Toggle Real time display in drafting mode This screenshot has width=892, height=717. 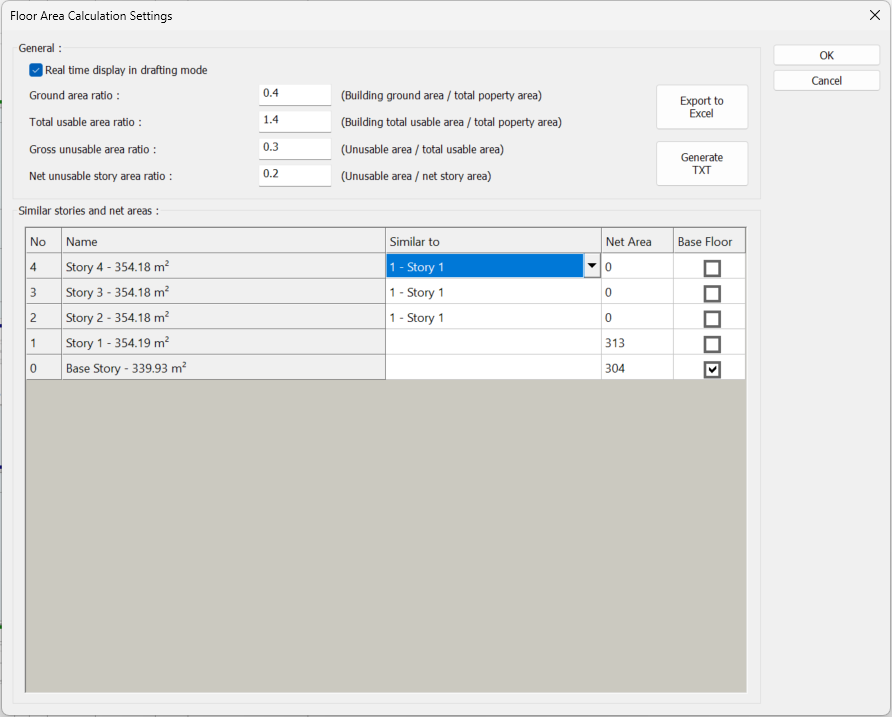[36, 70]
